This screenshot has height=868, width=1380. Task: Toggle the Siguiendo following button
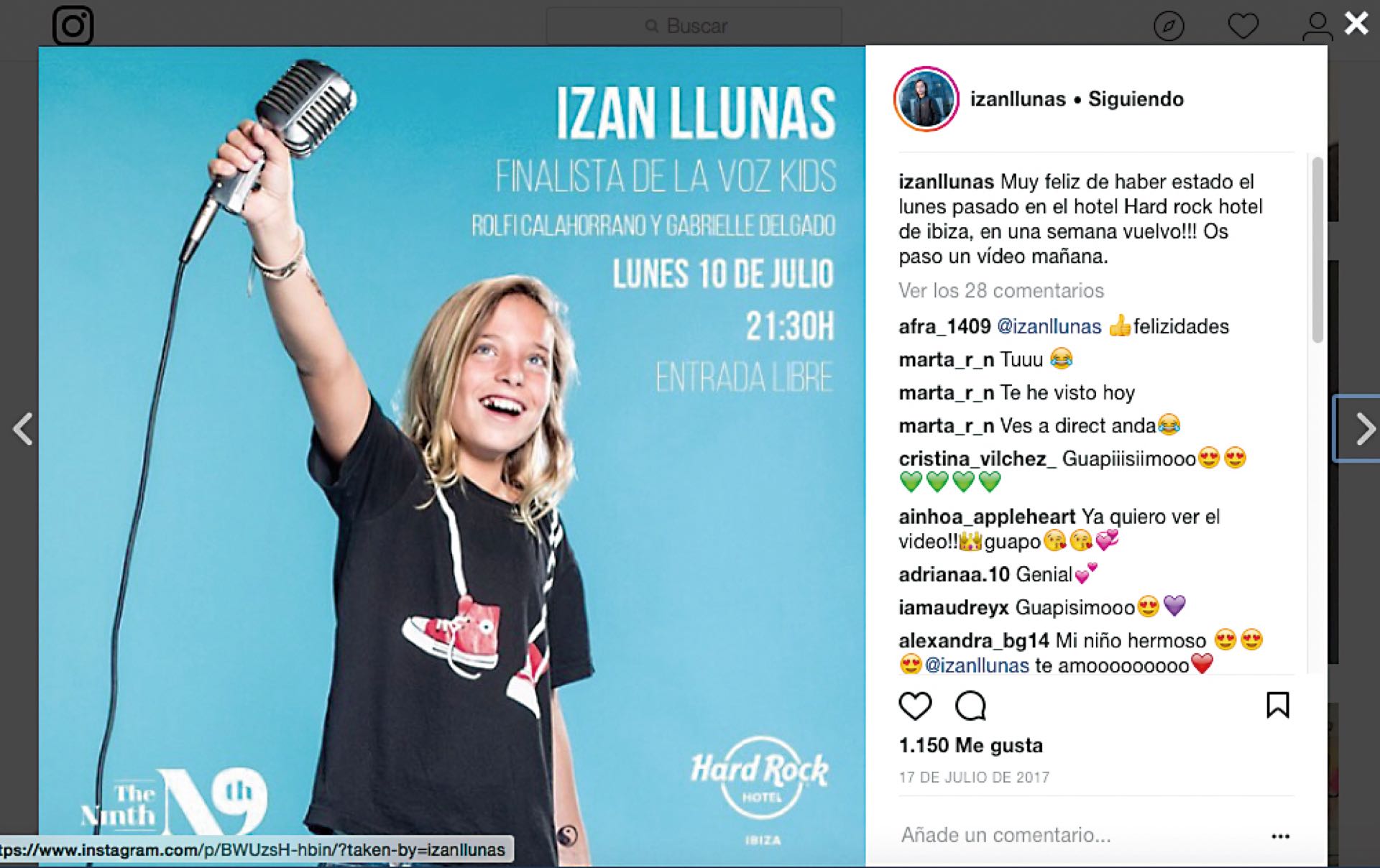(1136, 99)
